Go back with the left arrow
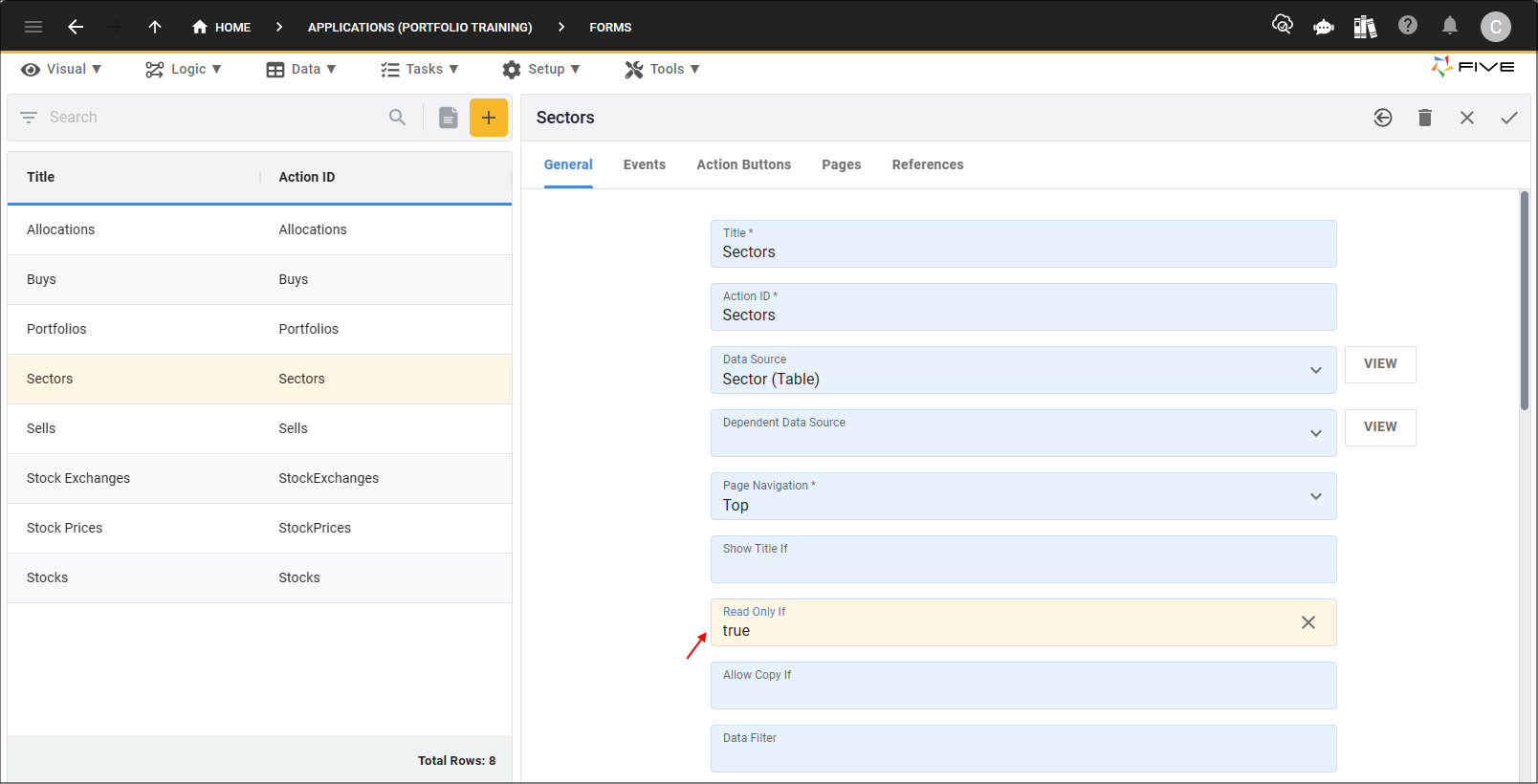The width and height of the screenshot is (1538, 784). (x=76, y=27)
